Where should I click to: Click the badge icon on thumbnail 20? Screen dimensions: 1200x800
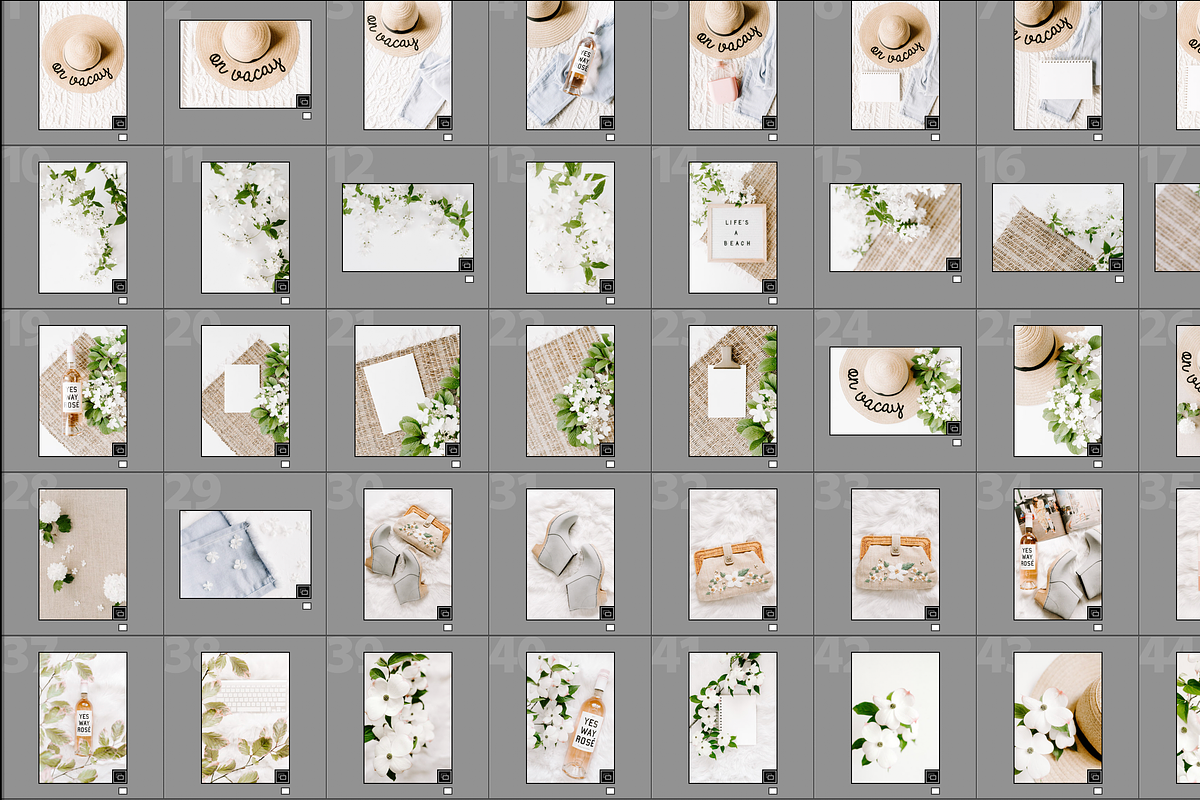point(281,449)
